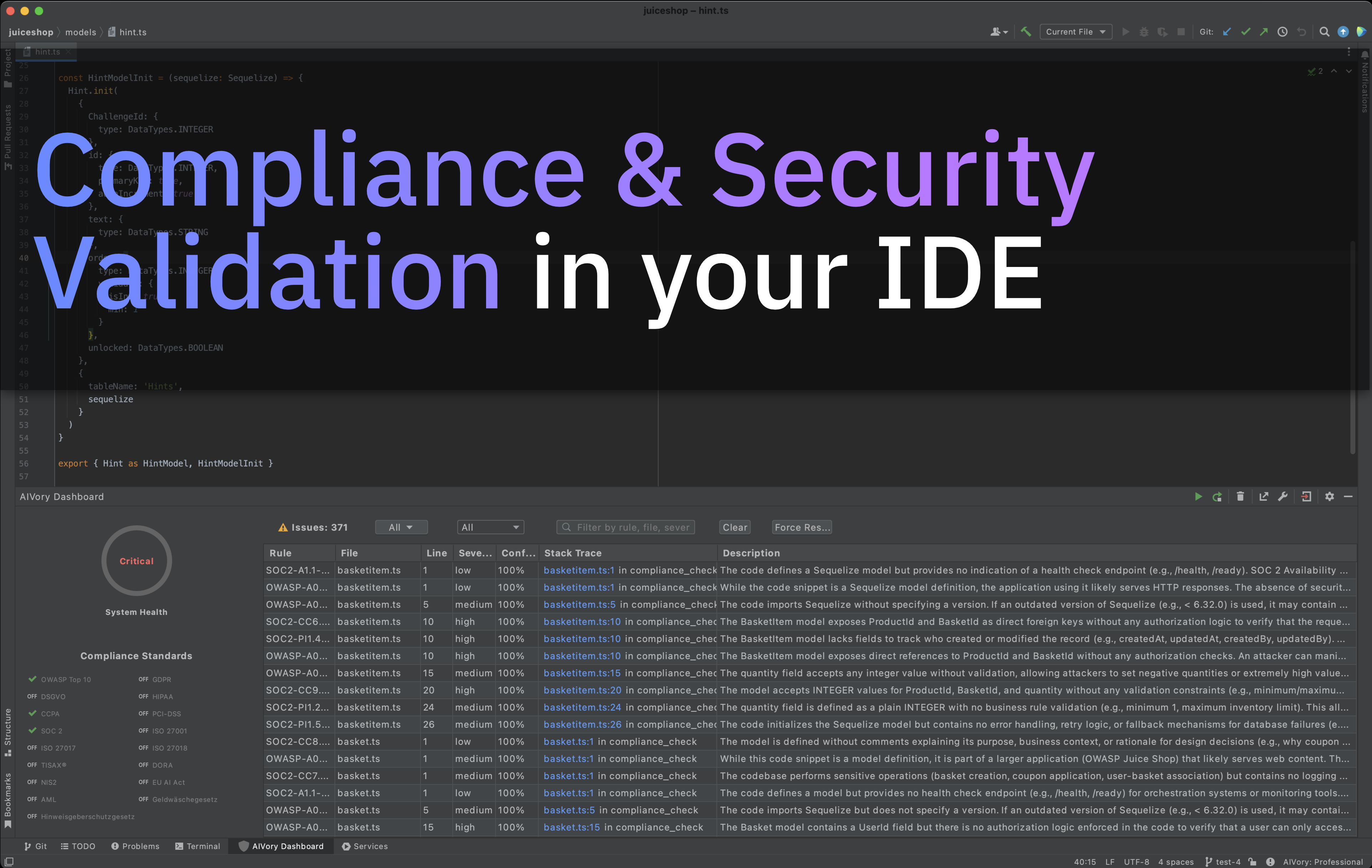Click the Git update project arrow icon

point(1227,32)
